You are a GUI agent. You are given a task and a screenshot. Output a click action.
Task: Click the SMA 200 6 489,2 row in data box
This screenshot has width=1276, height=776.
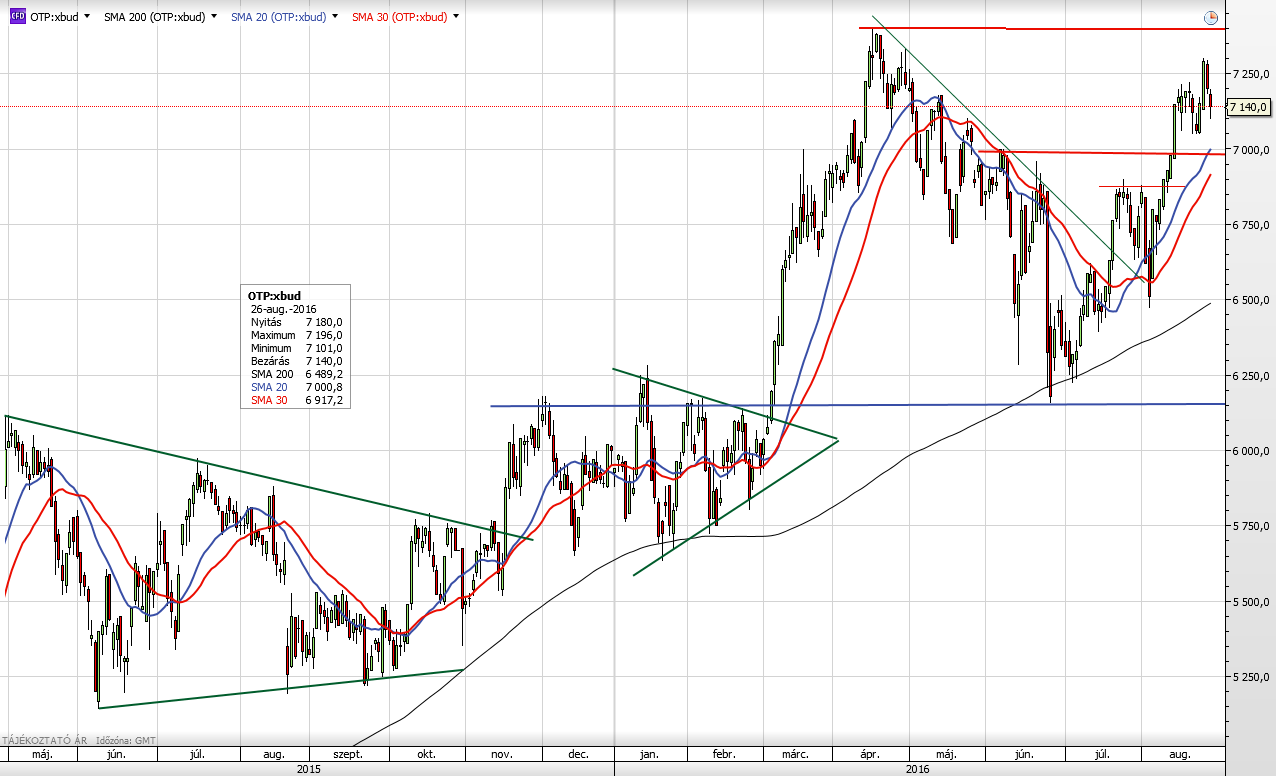click(297, 374)
